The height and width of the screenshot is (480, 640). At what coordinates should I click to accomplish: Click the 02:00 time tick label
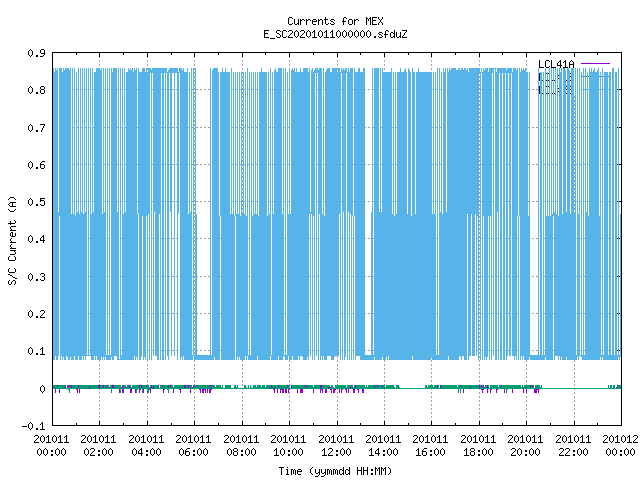(x=98, y=452)
